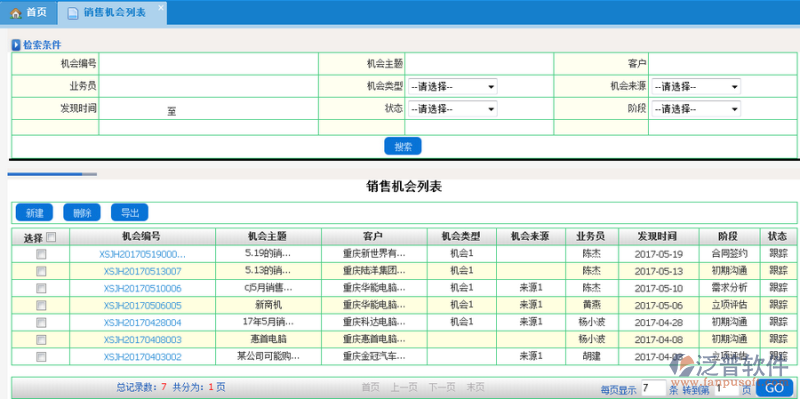Click the cell 黄燕
The height and width of the screenshot is (399, 800).
point(592,305)
